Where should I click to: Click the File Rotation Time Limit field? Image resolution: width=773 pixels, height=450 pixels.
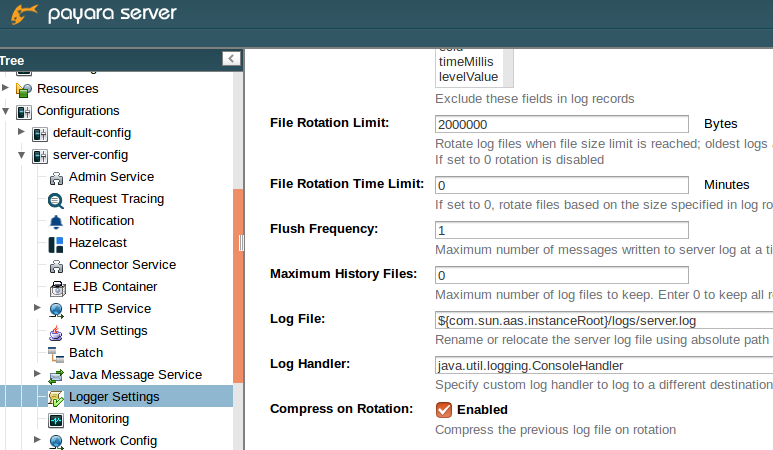pyautogui.click(x=562, y=185)
